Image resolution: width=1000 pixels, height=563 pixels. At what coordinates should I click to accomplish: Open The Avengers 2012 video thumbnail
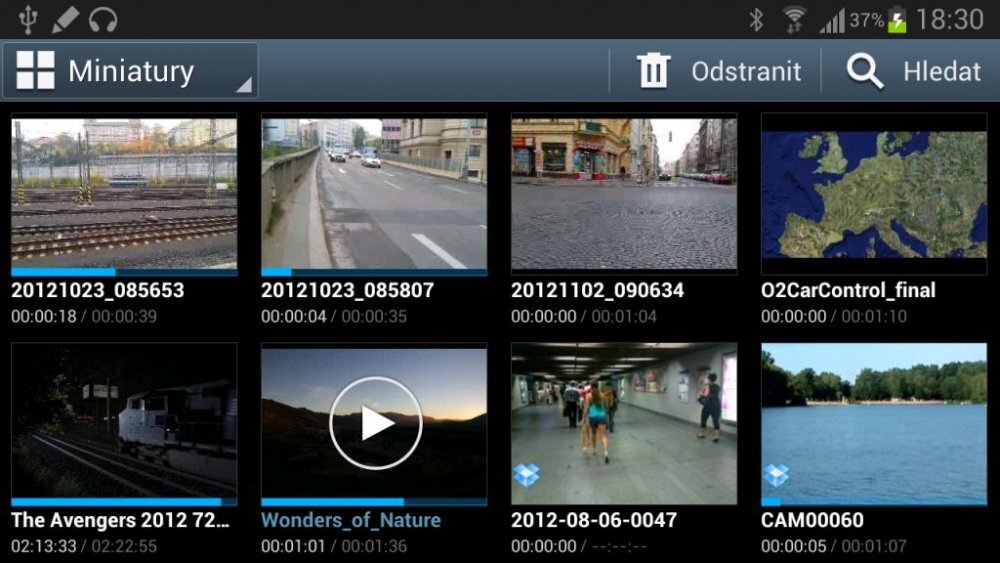pos(124,421)
